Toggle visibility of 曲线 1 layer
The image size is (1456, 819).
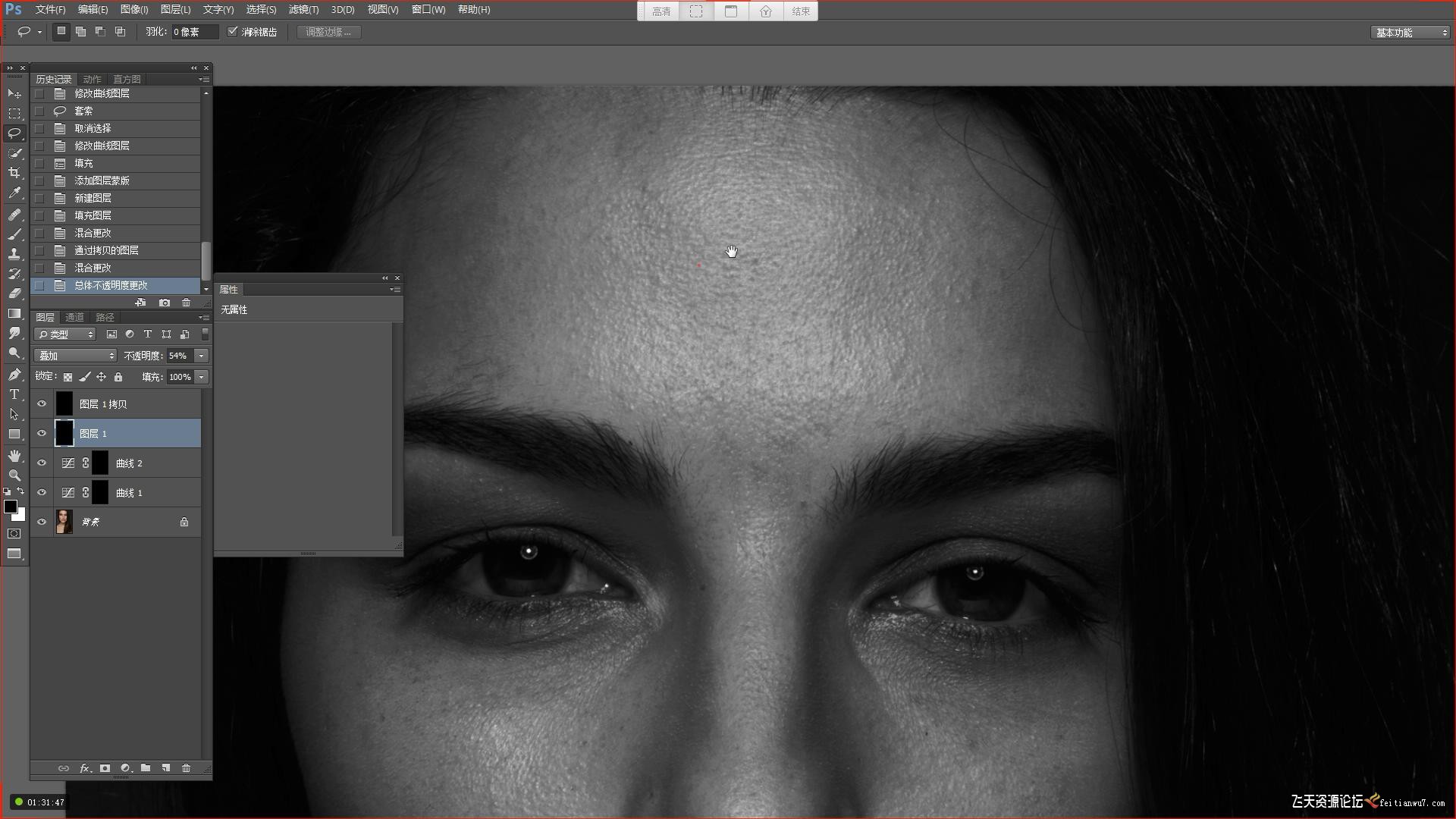click(42, 493)
